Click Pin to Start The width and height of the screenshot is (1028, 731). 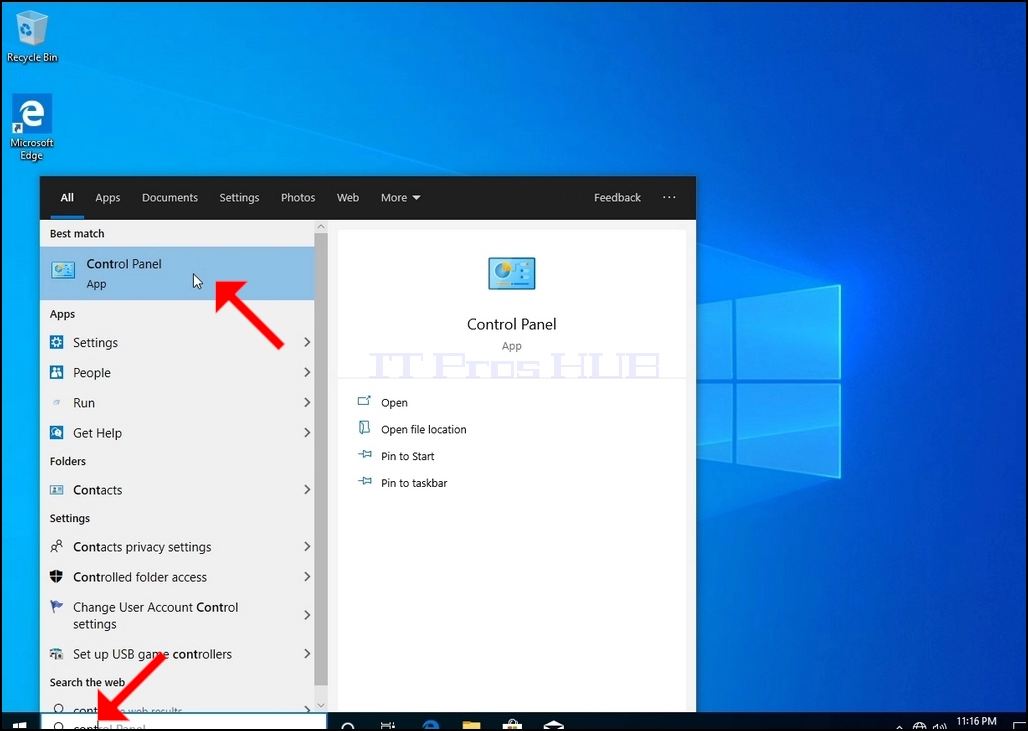pos(407,456)
